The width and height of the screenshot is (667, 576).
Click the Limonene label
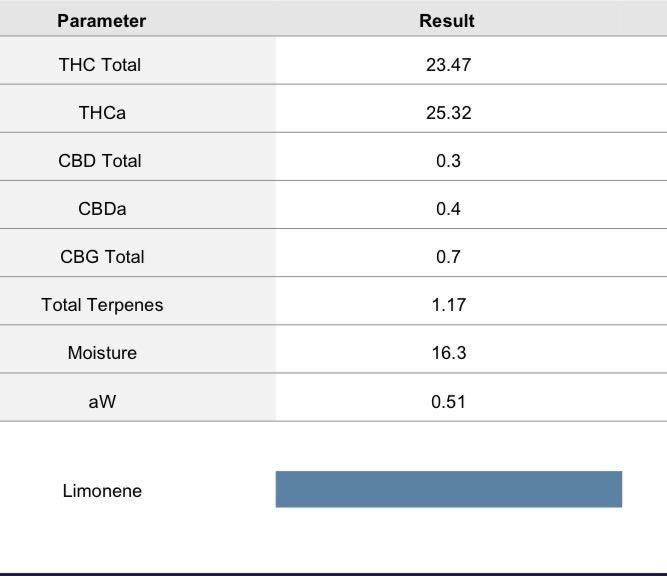pos(102,491)
